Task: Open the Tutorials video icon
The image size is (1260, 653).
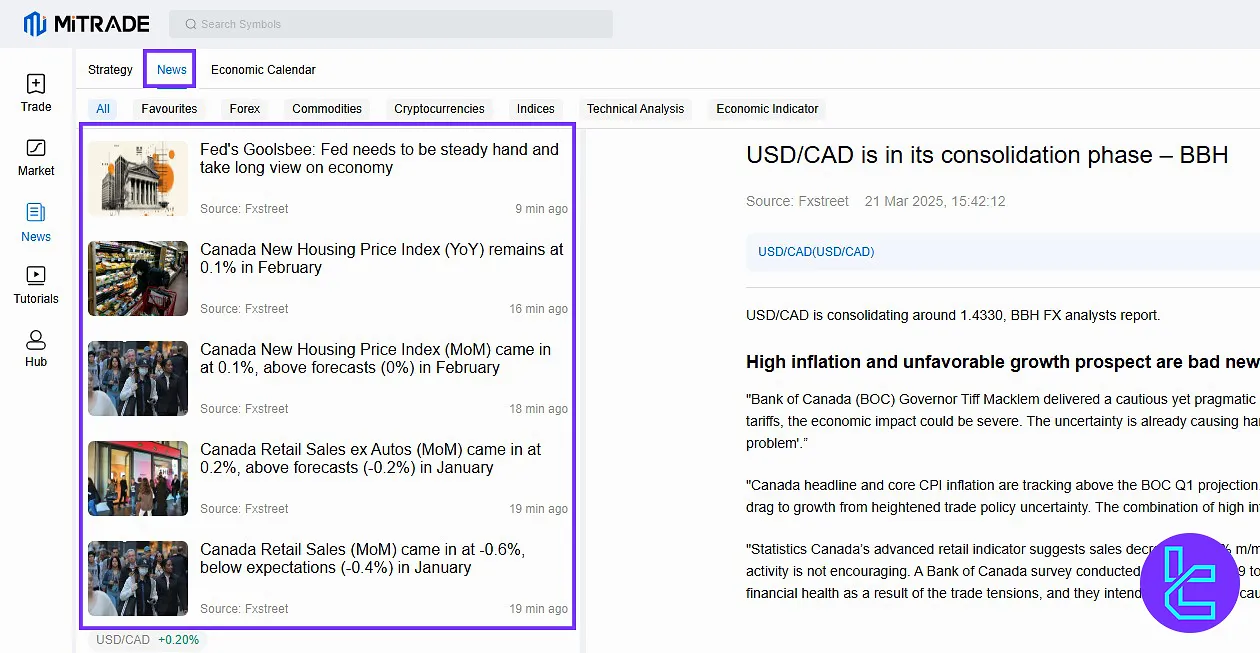Action: point(36,275)
